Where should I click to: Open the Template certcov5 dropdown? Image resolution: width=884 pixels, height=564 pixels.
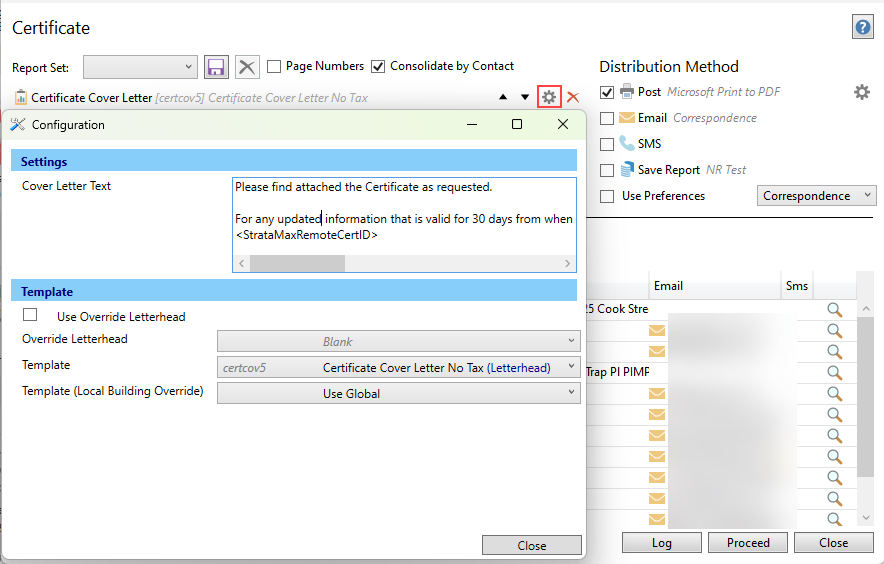[x=399, y=367]
